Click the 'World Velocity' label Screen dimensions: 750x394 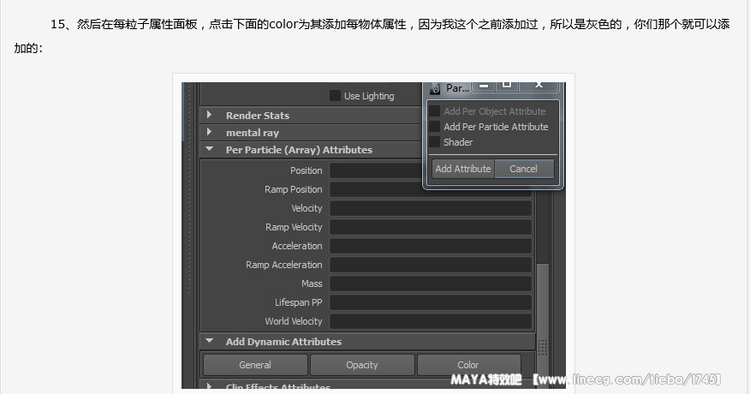293,321
